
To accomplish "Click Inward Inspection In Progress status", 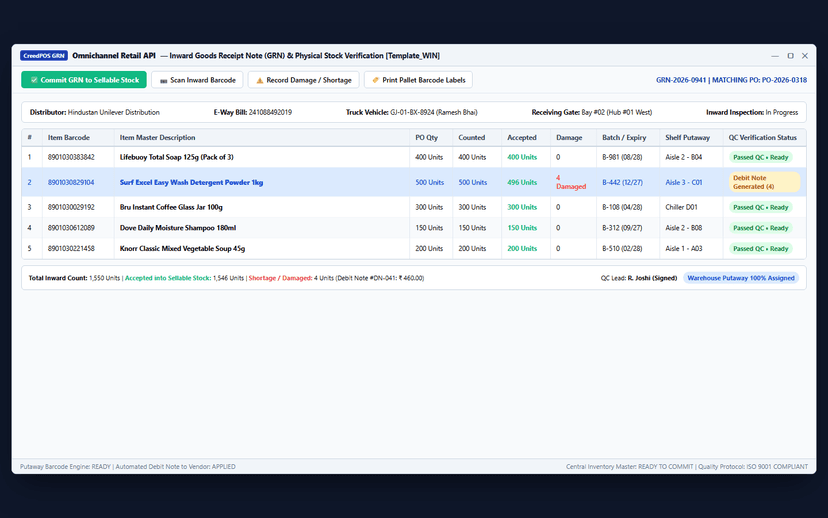I will point(752,112).
